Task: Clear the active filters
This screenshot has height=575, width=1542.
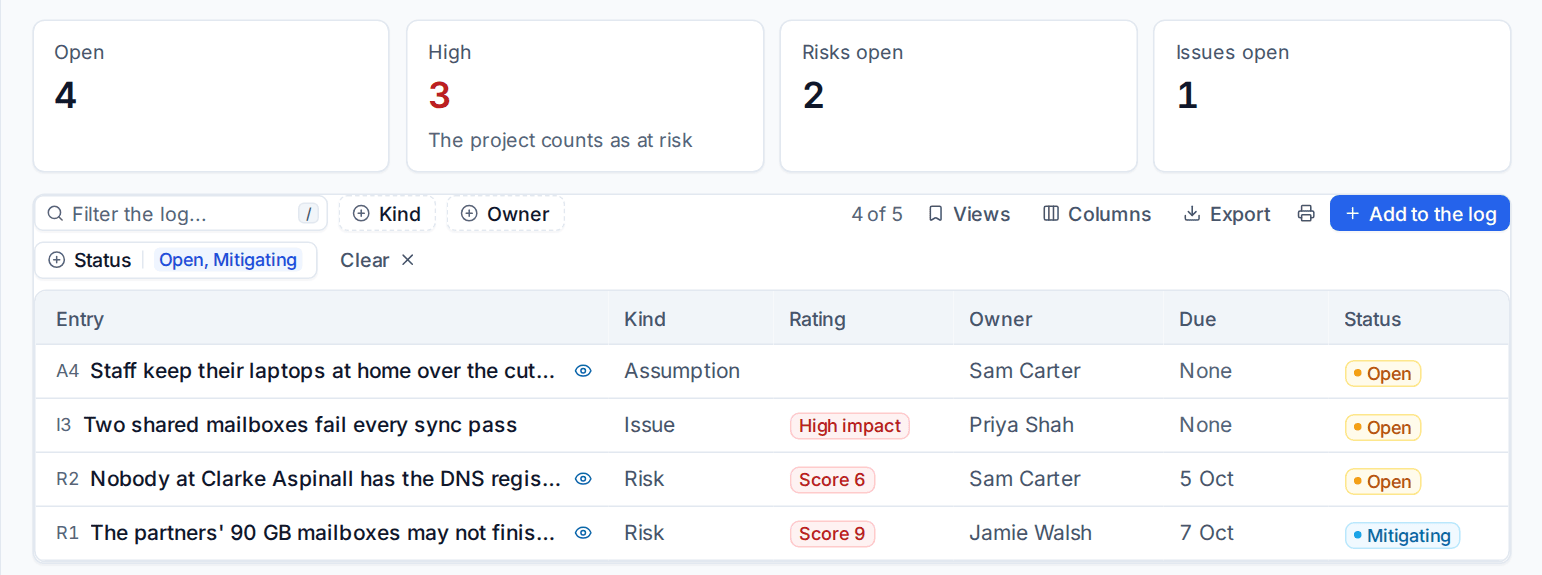Action: pos(376,260)
